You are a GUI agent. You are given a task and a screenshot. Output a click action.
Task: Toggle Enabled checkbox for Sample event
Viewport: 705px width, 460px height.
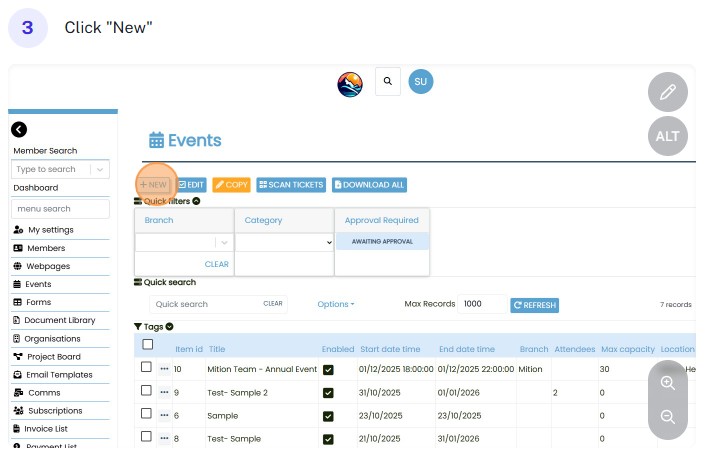click(x=328, y=415)
